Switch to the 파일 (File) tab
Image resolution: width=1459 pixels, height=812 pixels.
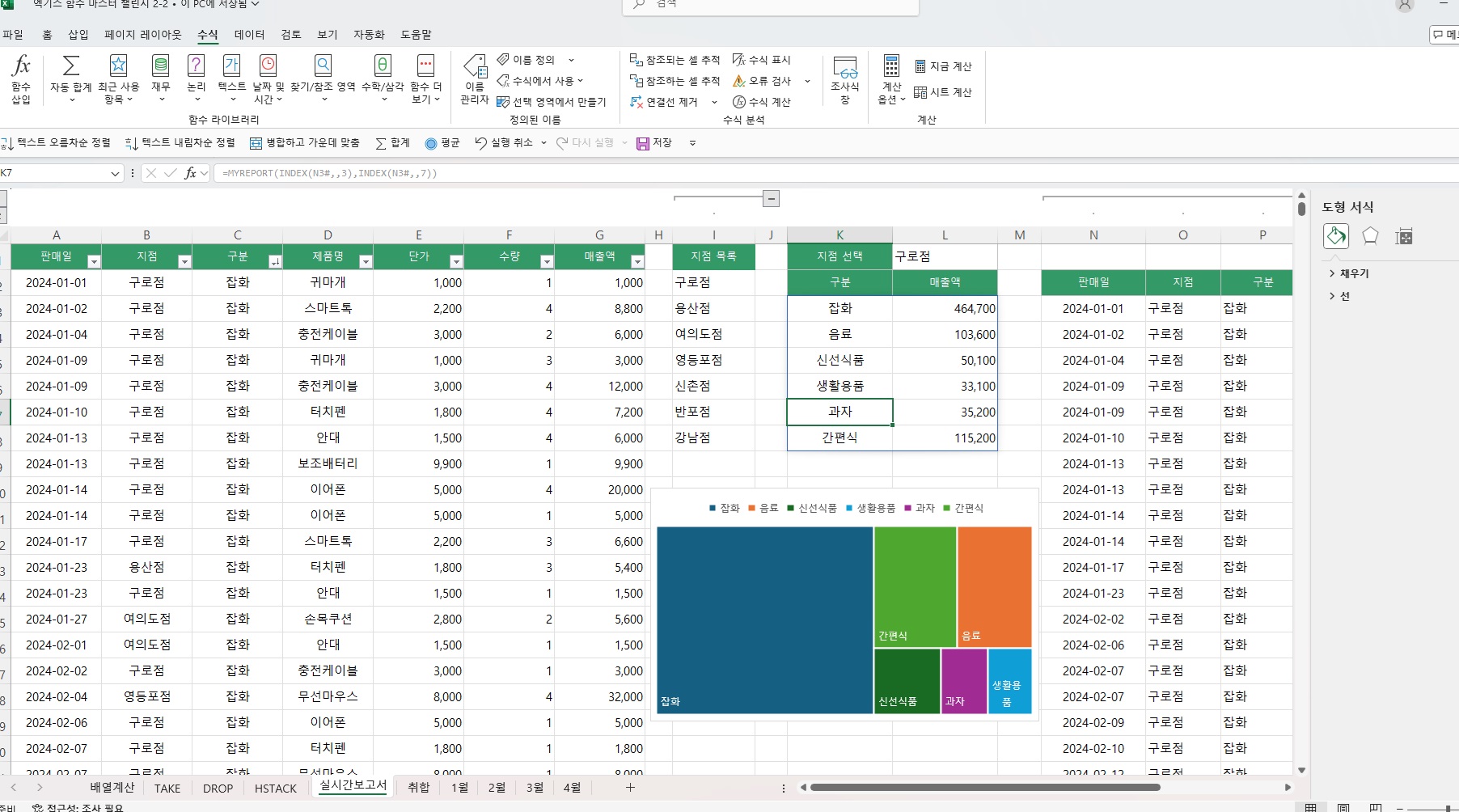[x=13, y=35]
